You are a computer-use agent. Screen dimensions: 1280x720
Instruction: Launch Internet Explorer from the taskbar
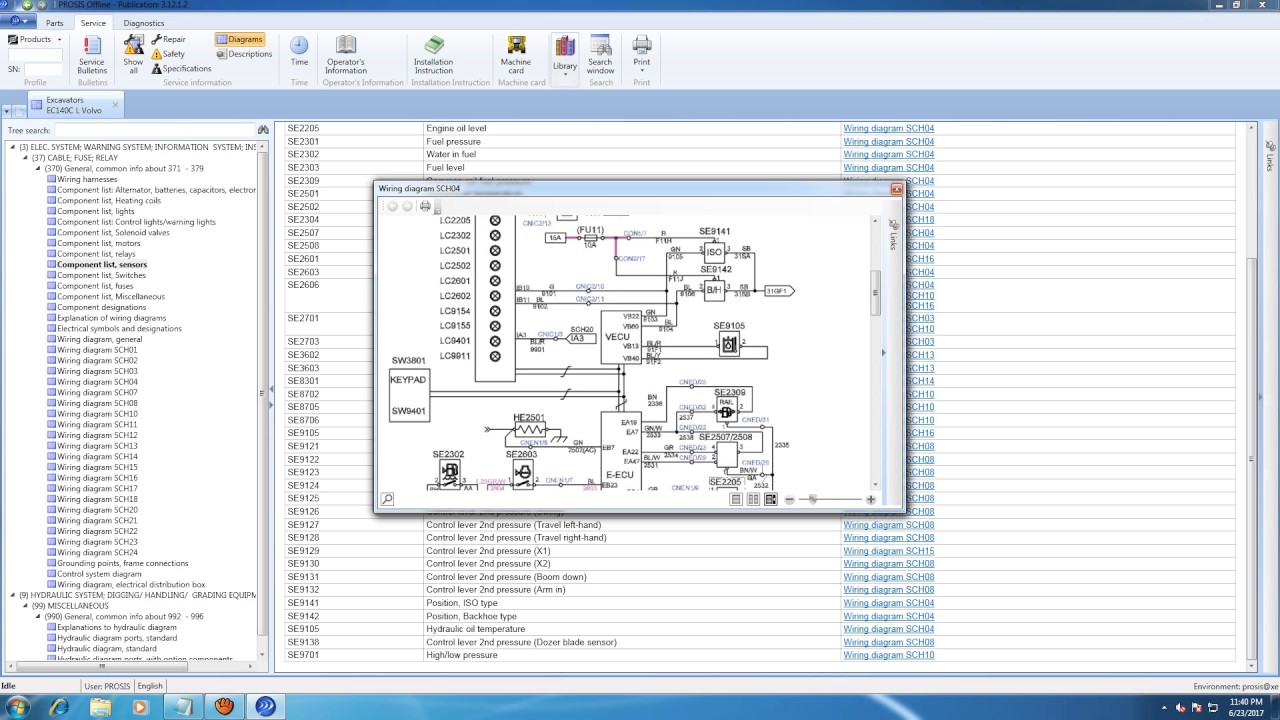pyautogui.click(x=59, y=706)
